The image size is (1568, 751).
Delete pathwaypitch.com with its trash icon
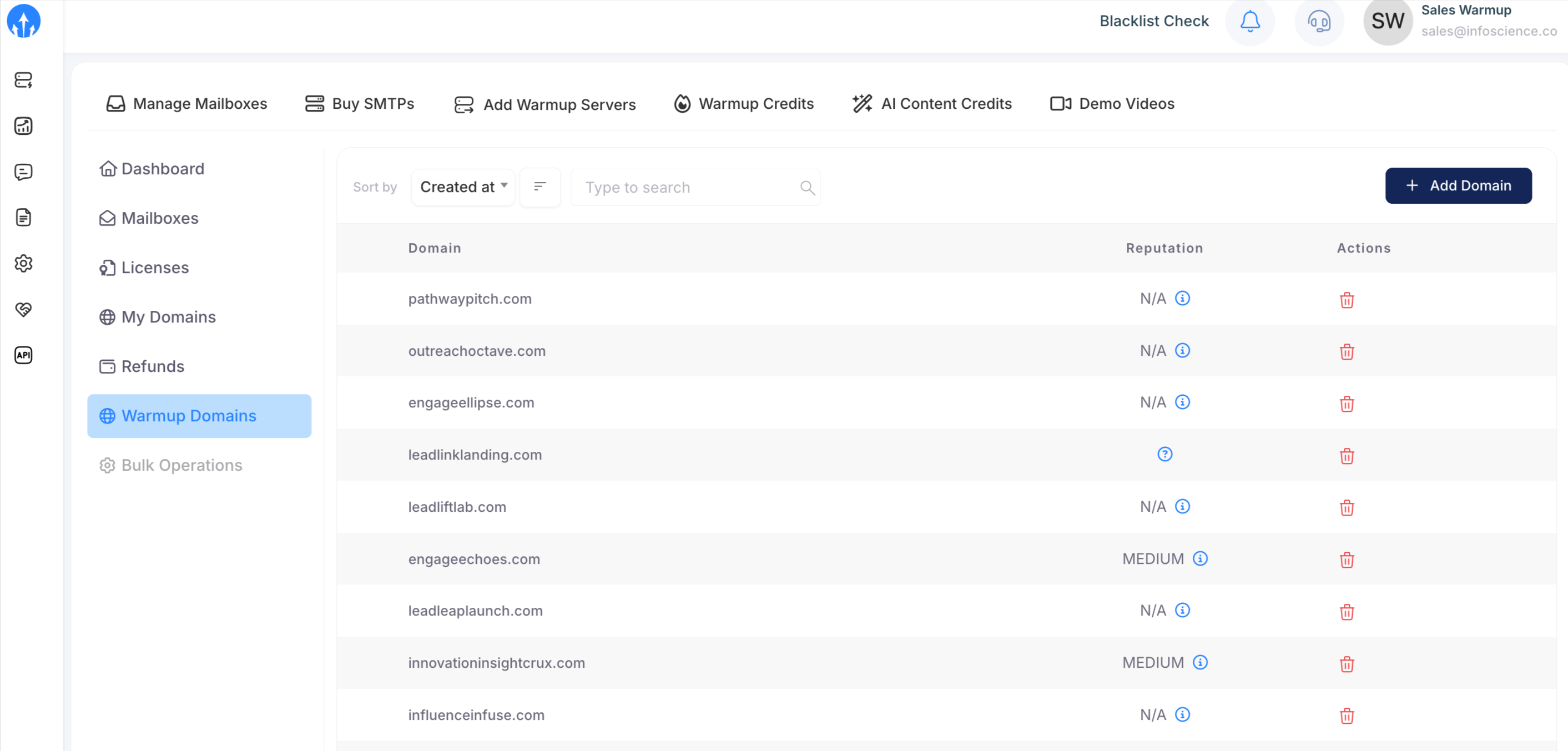1347,299
